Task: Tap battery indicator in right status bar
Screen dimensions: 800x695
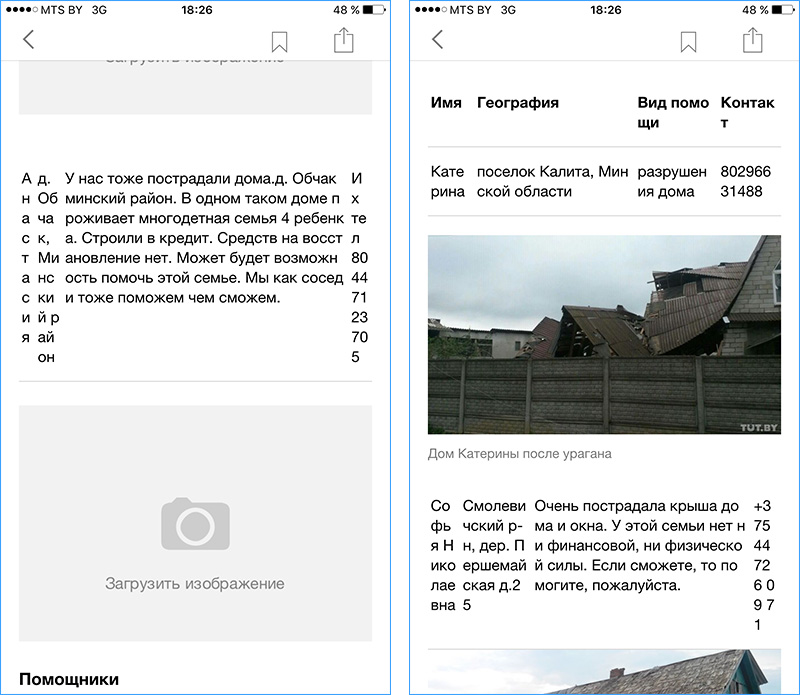Action: (783, 10)
